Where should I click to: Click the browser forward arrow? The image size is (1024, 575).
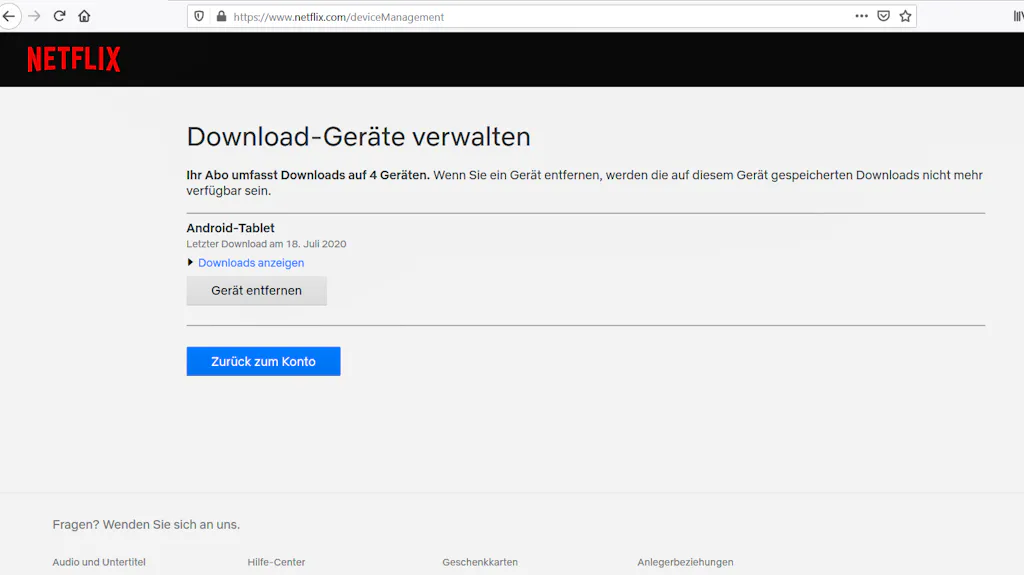pyautogui.click(x=35, y=16)
